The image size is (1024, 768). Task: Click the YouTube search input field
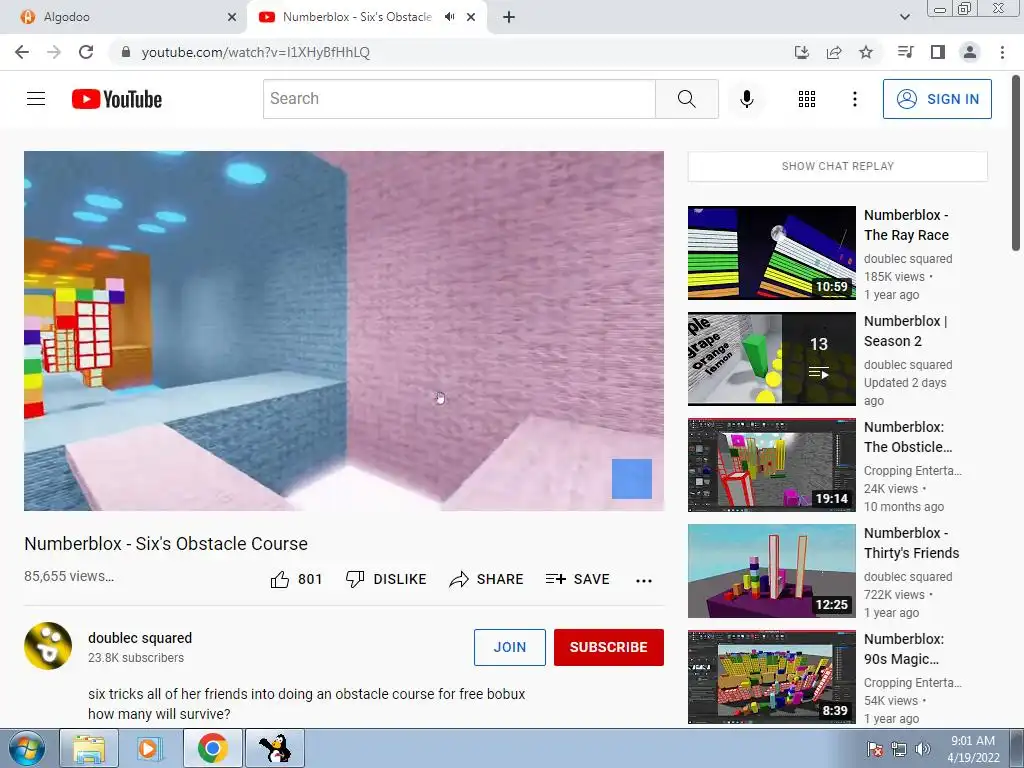(459, 99)
